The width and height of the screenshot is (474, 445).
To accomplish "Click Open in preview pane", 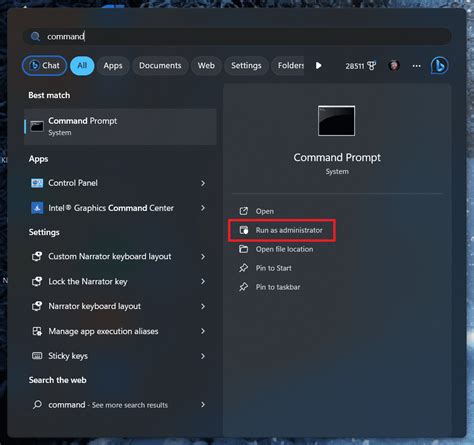I will tap(265, 211).
